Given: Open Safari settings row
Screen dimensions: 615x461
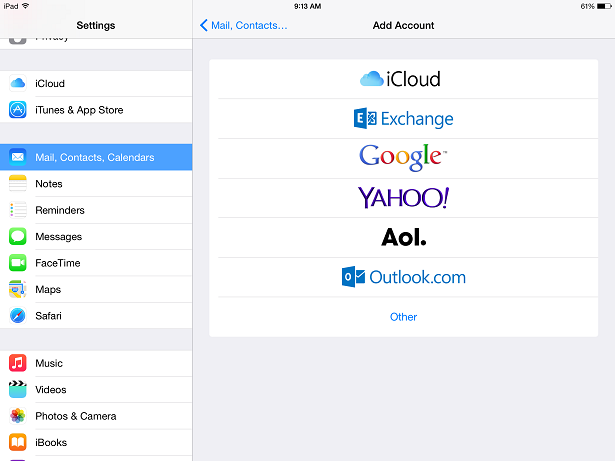Looking at the screenshot, I should pos(96,315).
